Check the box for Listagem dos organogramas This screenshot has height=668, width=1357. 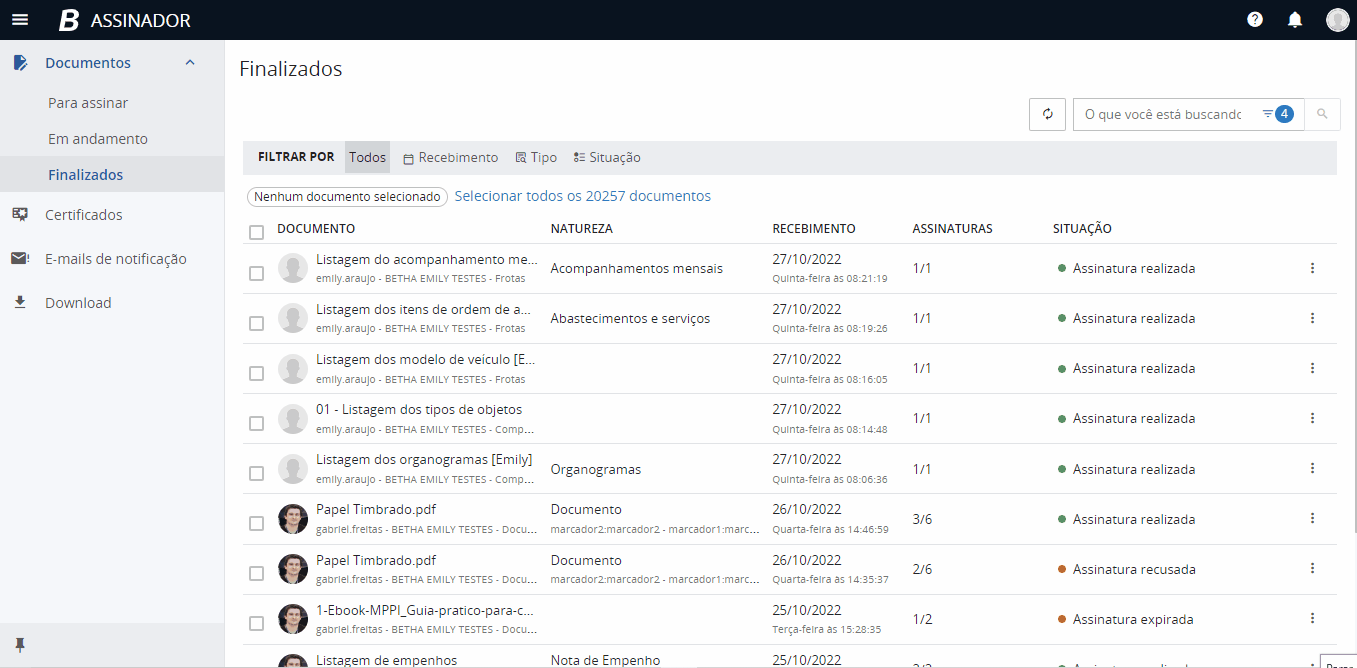[257, 473]
